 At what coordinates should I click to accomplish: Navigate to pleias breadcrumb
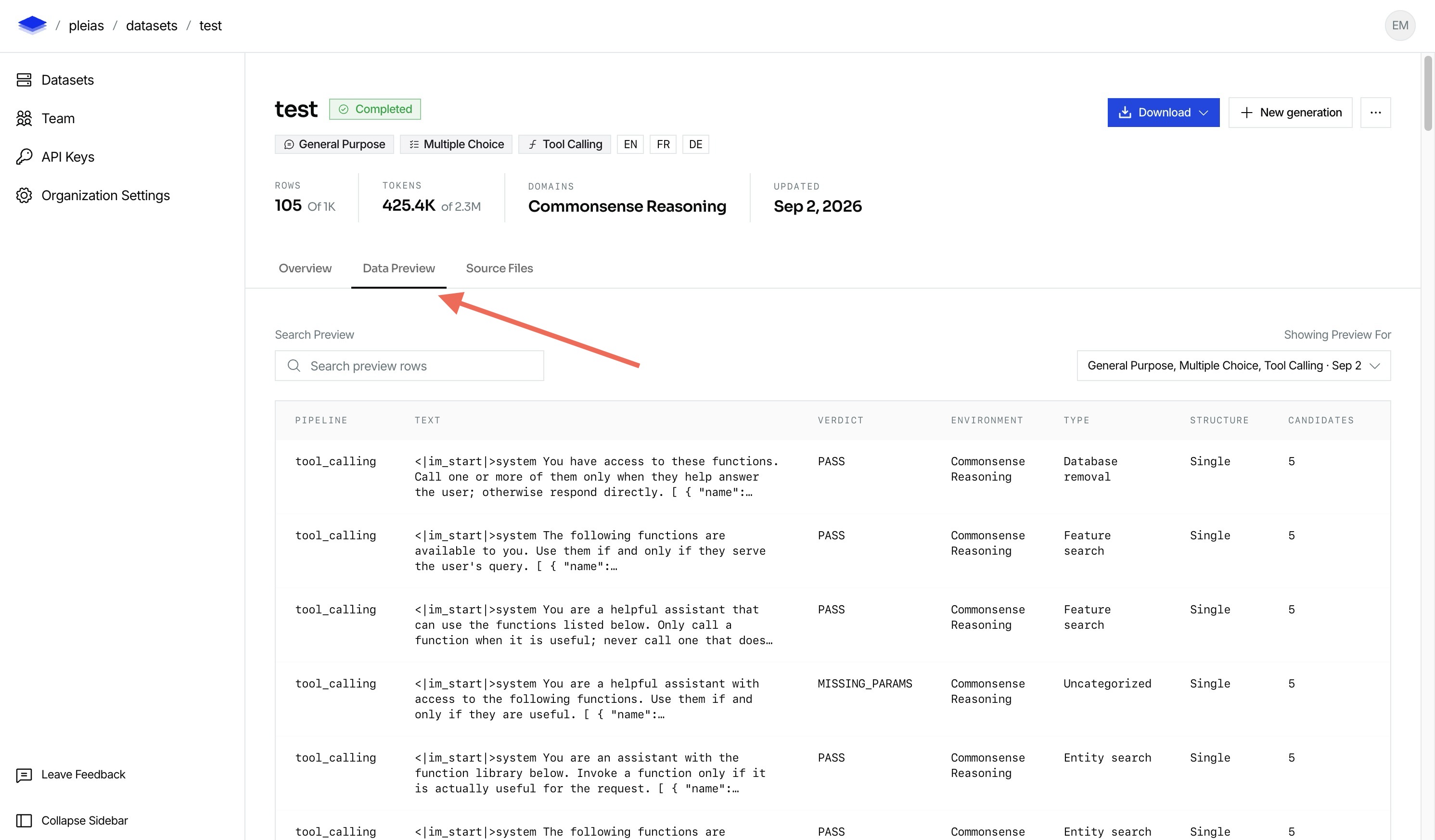pyautogui.click(x=87, y=25)
